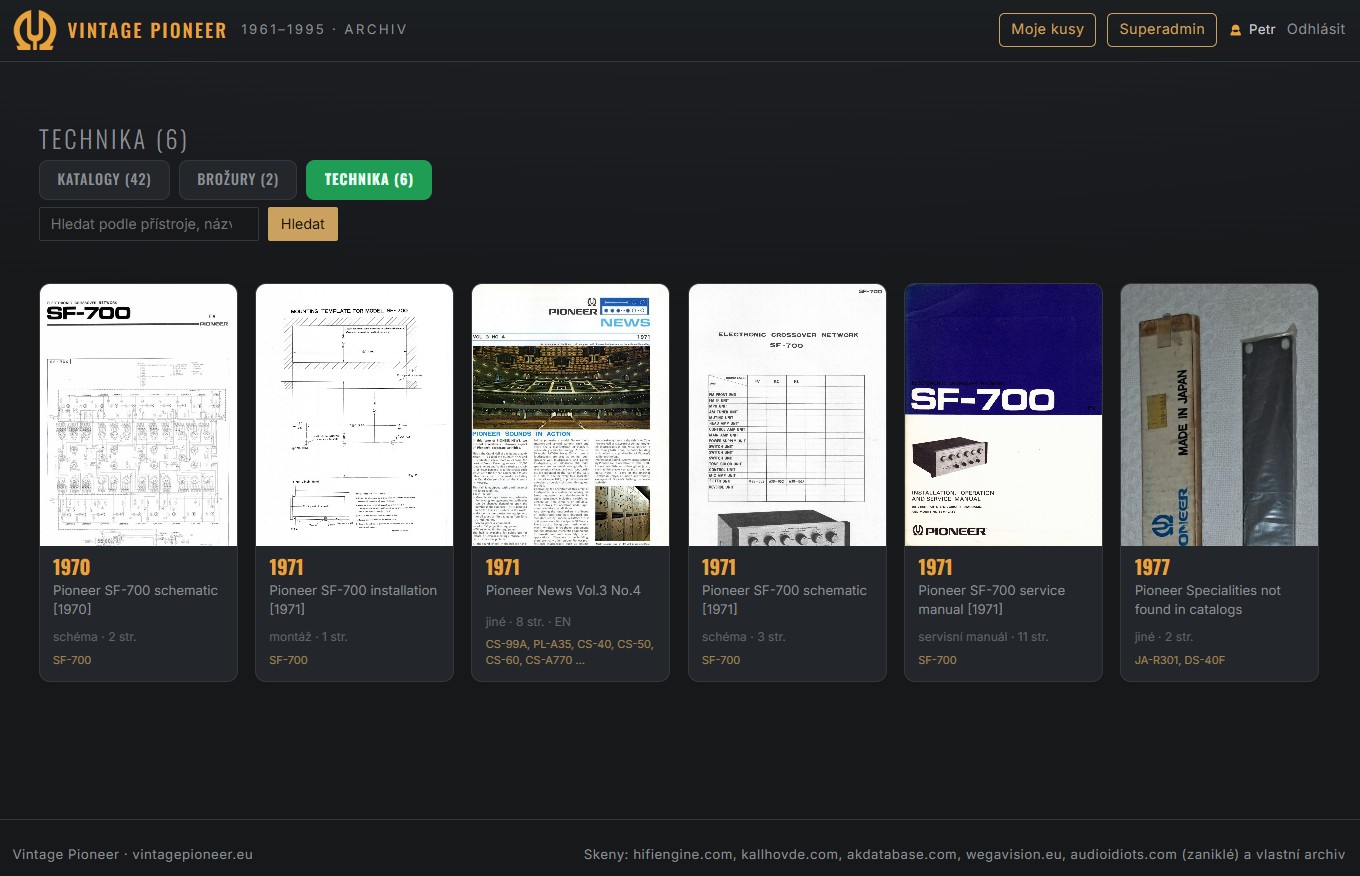Screen dimensions: 1360x876
Task: Click the CS-99A, PL-A35 model tags
Action: tap(569, 652)
